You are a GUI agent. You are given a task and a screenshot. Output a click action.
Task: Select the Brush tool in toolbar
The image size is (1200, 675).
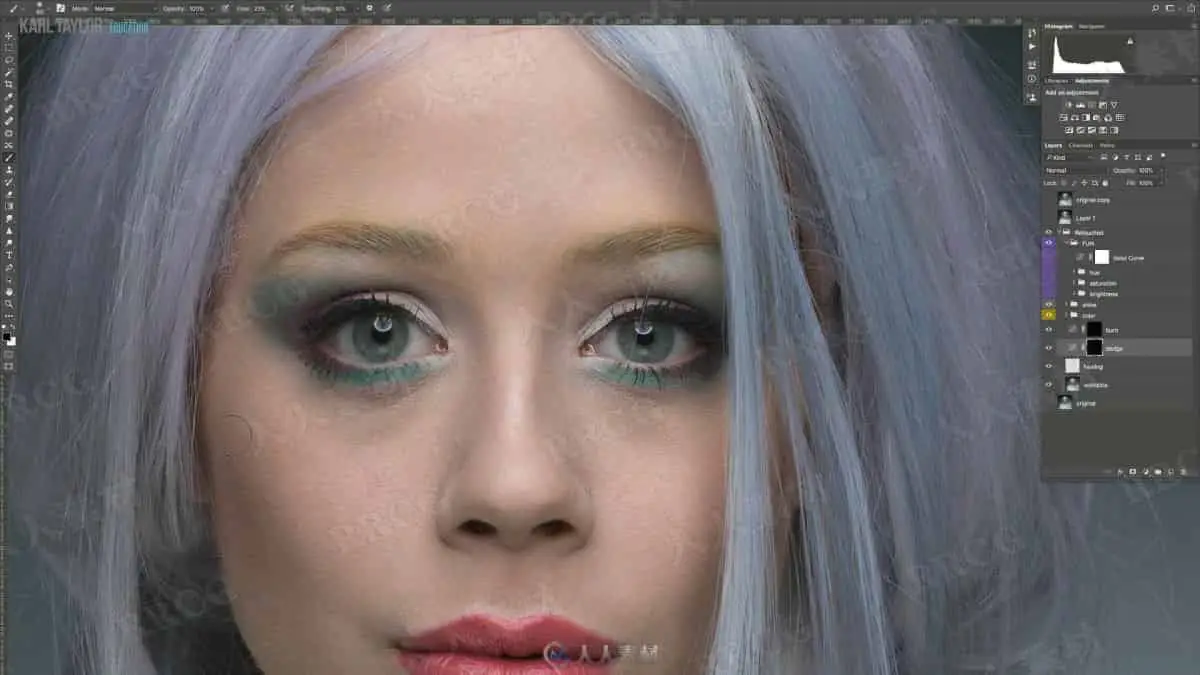(x=9, y=157)
